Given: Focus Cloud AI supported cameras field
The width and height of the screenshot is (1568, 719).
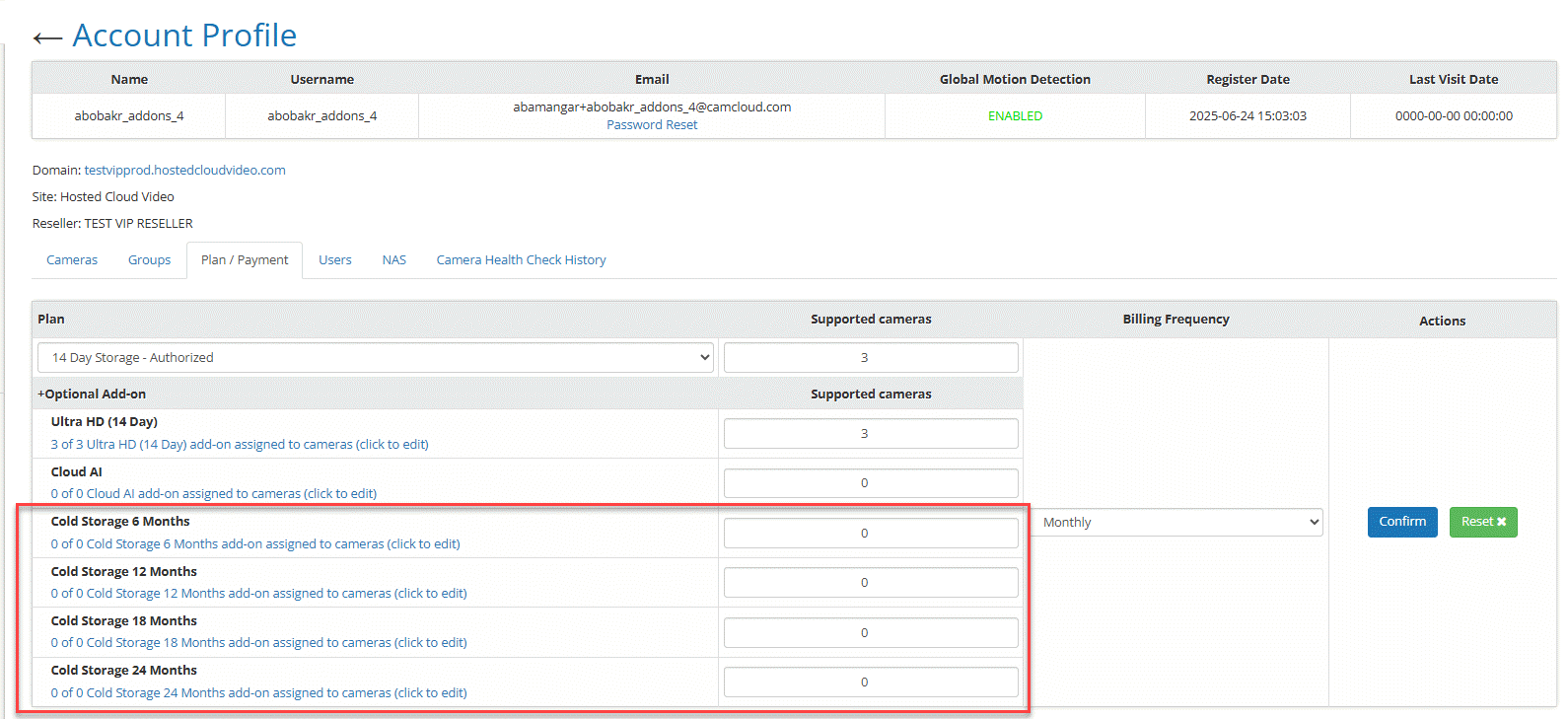Looking at the screenshot, I should click(x=871, y=483).
